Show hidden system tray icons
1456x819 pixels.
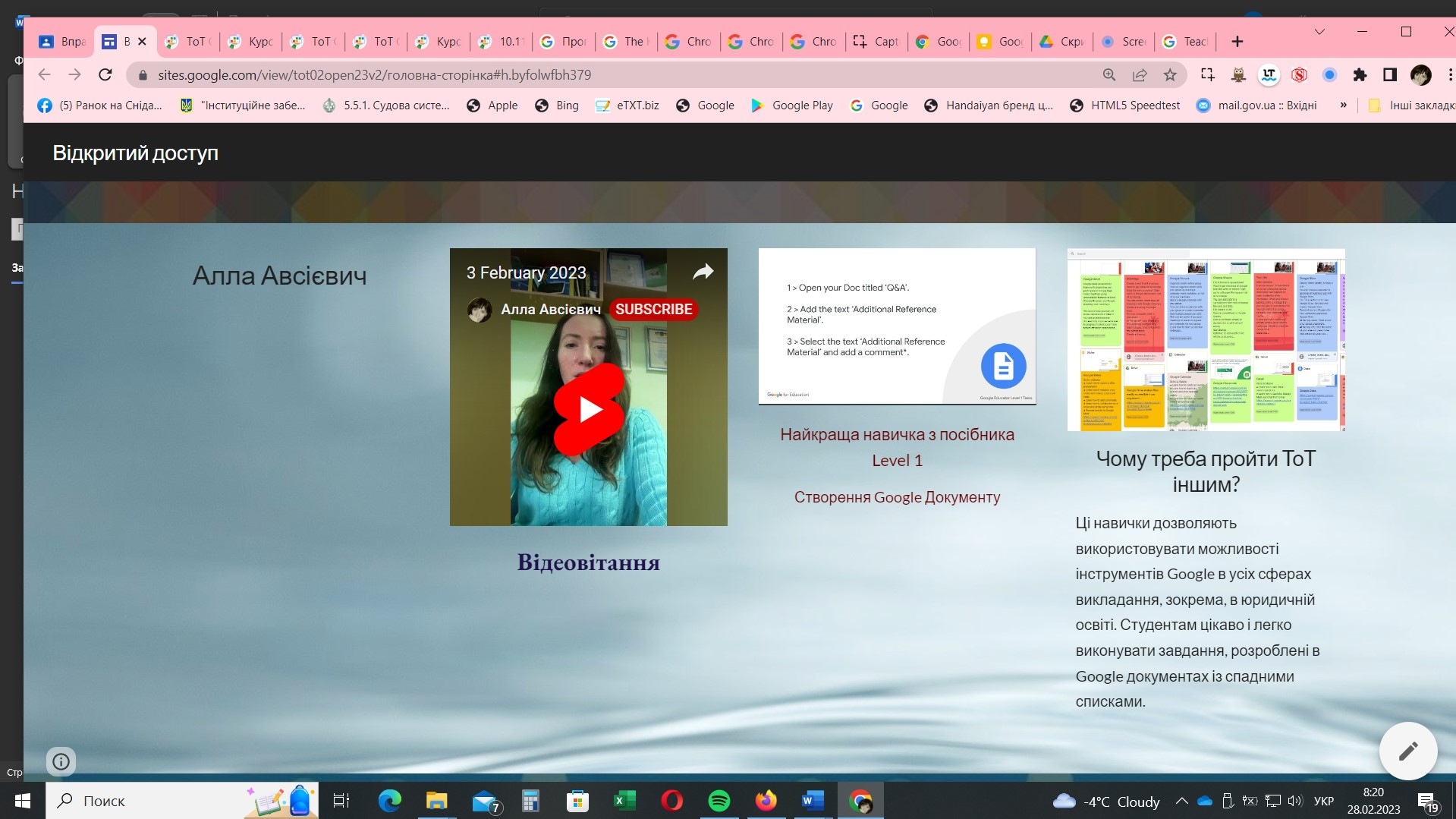(x=1181, y=801)
